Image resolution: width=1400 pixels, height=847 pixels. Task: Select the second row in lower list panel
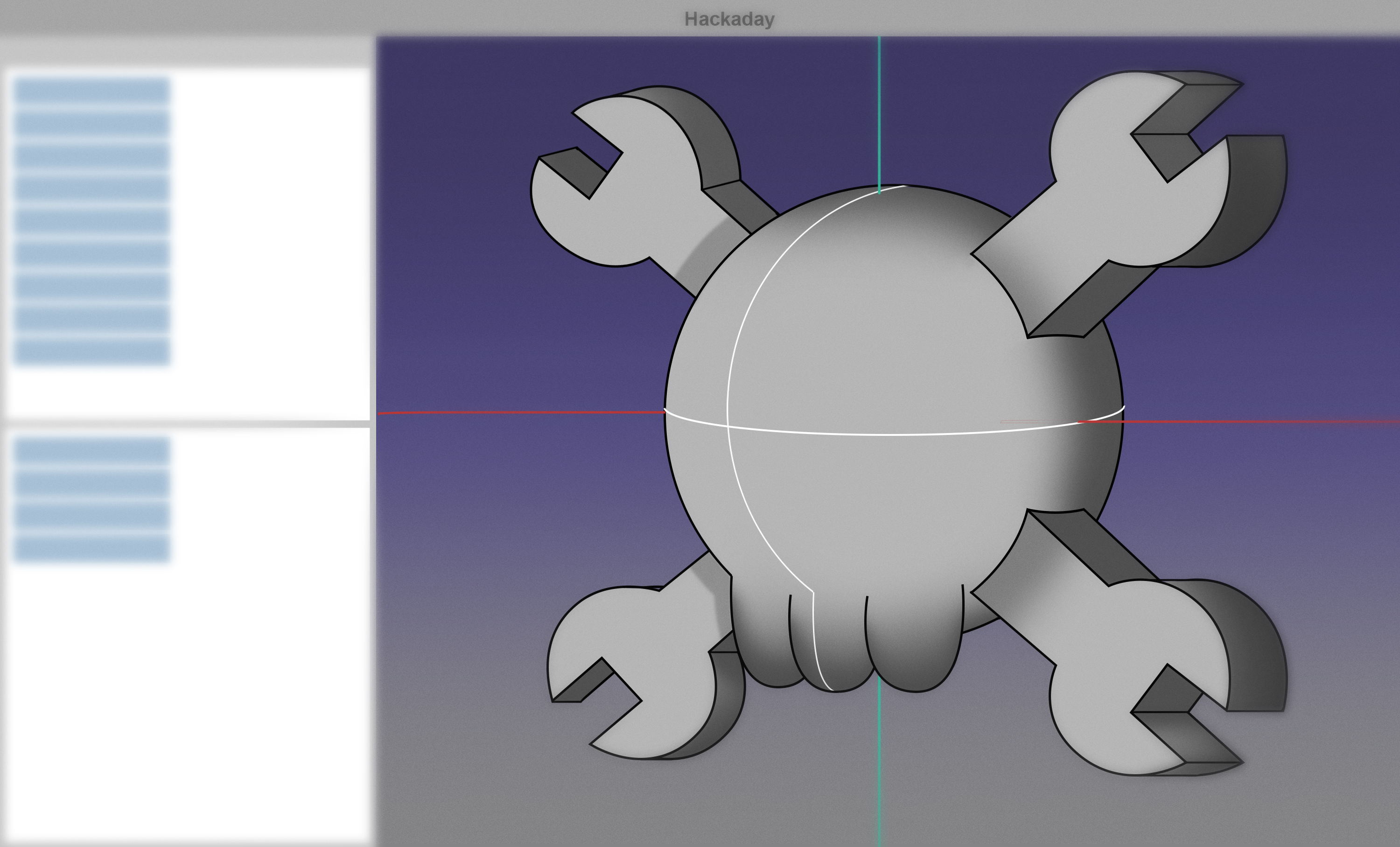[x=91, y=483]
